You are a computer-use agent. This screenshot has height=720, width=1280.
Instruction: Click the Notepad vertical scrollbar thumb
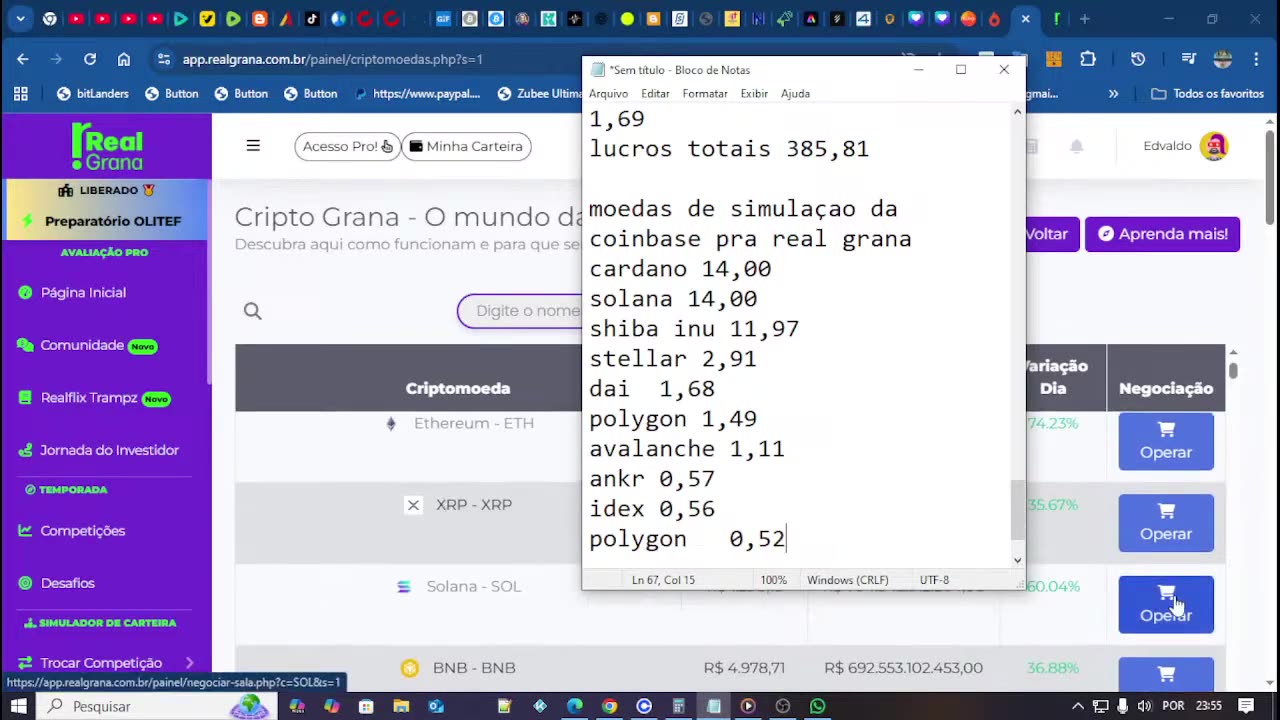point(1018,508)
